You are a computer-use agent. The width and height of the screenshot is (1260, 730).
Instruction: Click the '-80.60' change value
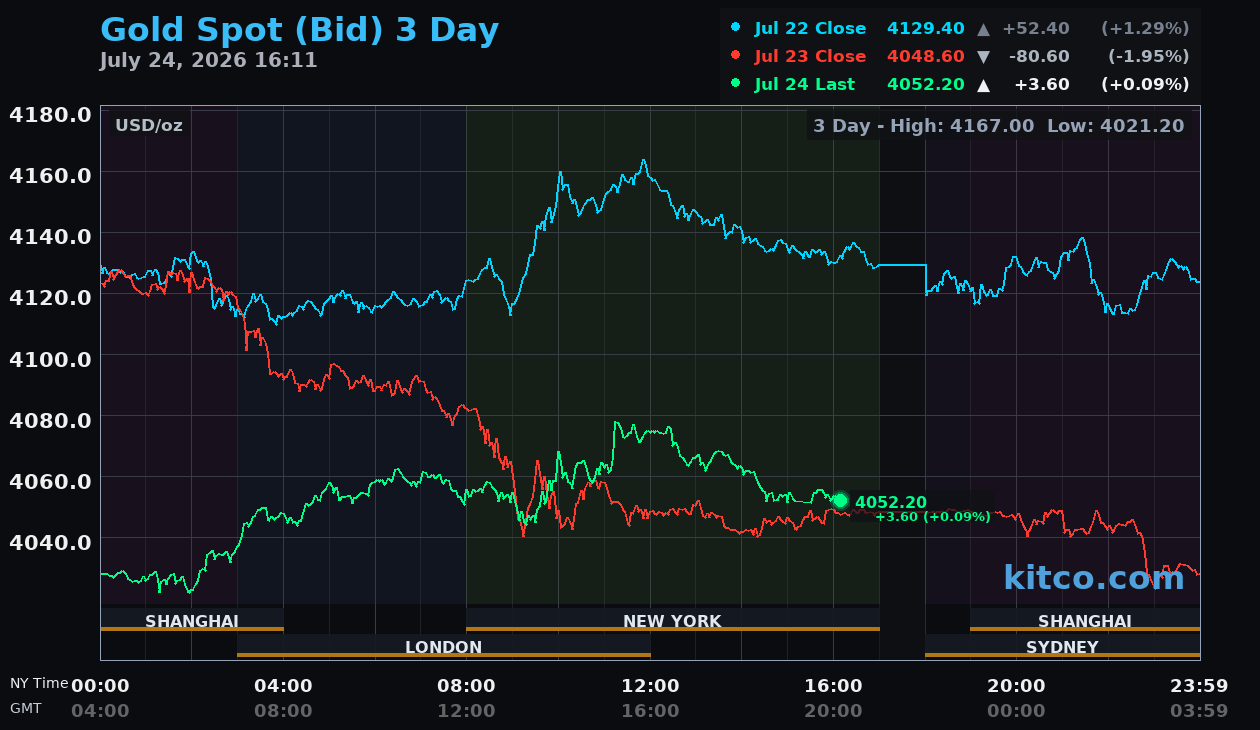pos(1039,56)
